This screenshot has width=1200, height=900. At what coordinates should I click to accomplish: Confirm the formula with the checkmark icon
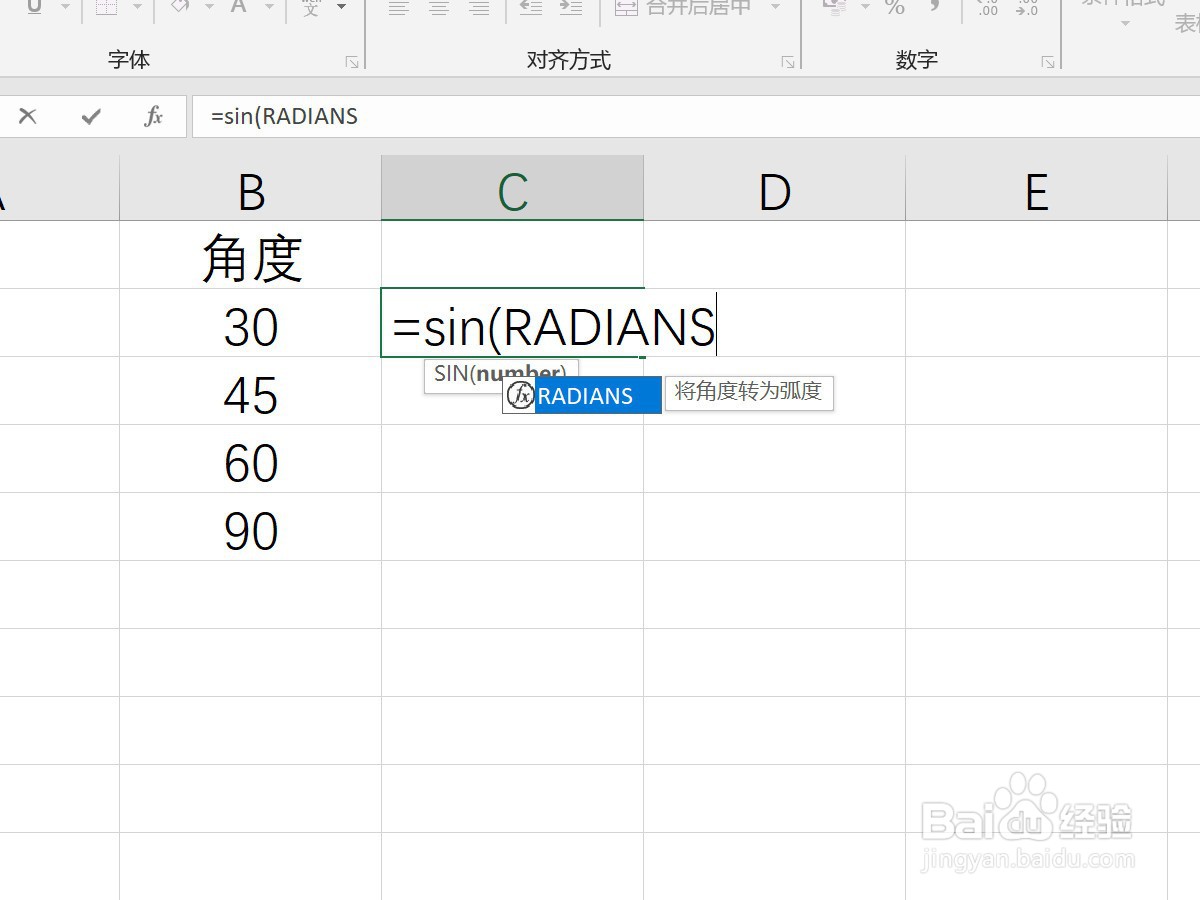[x=91, y=116]
